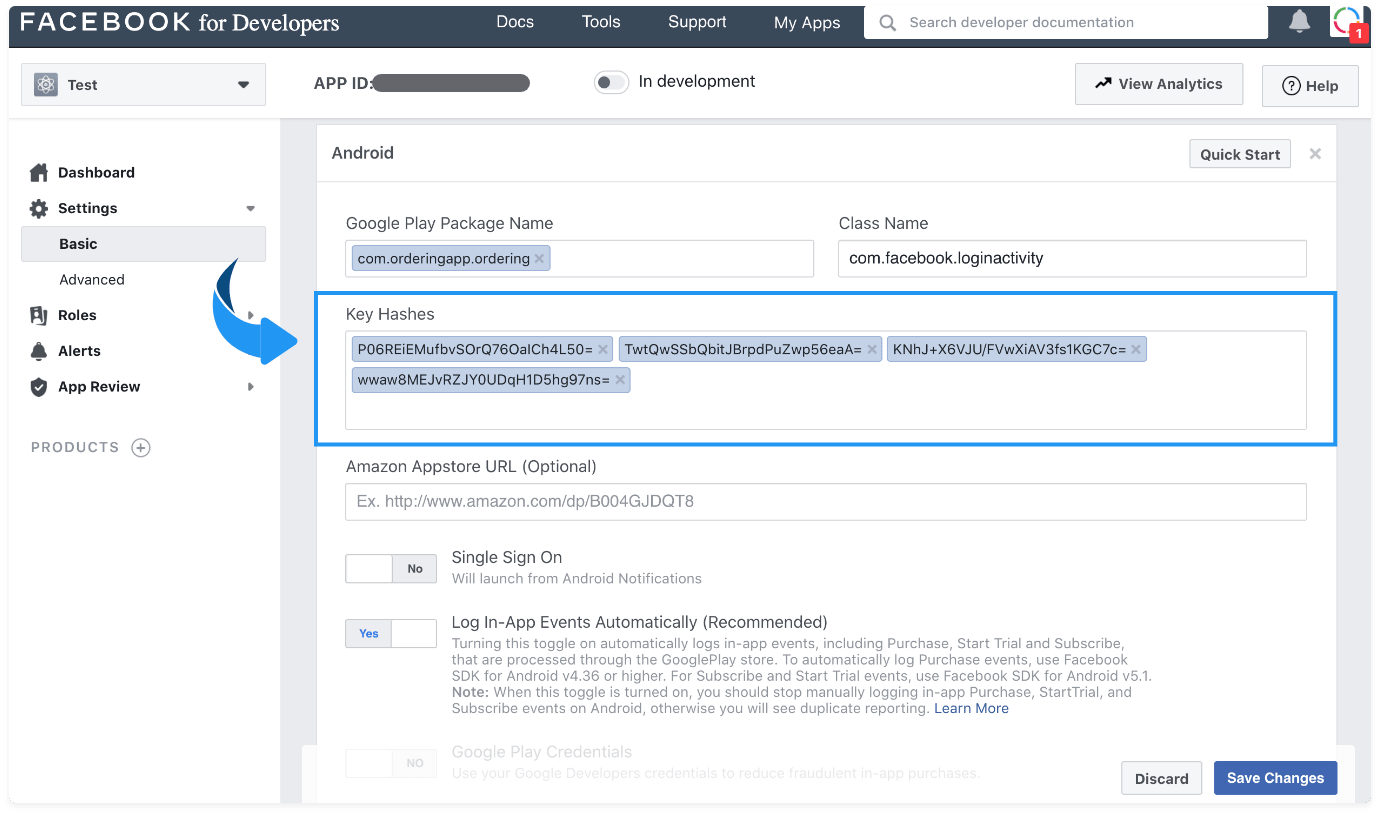Viewport: 1380px width, 815px height.
Task: Open the Learn More link
Action: (x=971, y=708)
